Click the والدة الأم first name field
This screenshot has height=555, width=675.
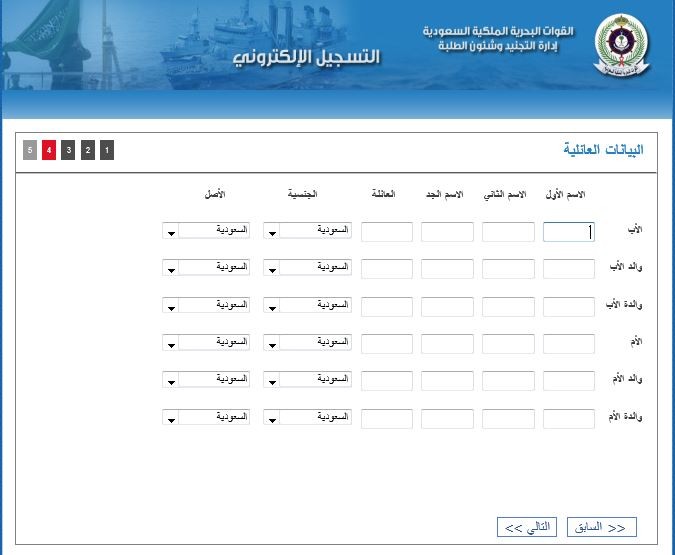(569, 419)
